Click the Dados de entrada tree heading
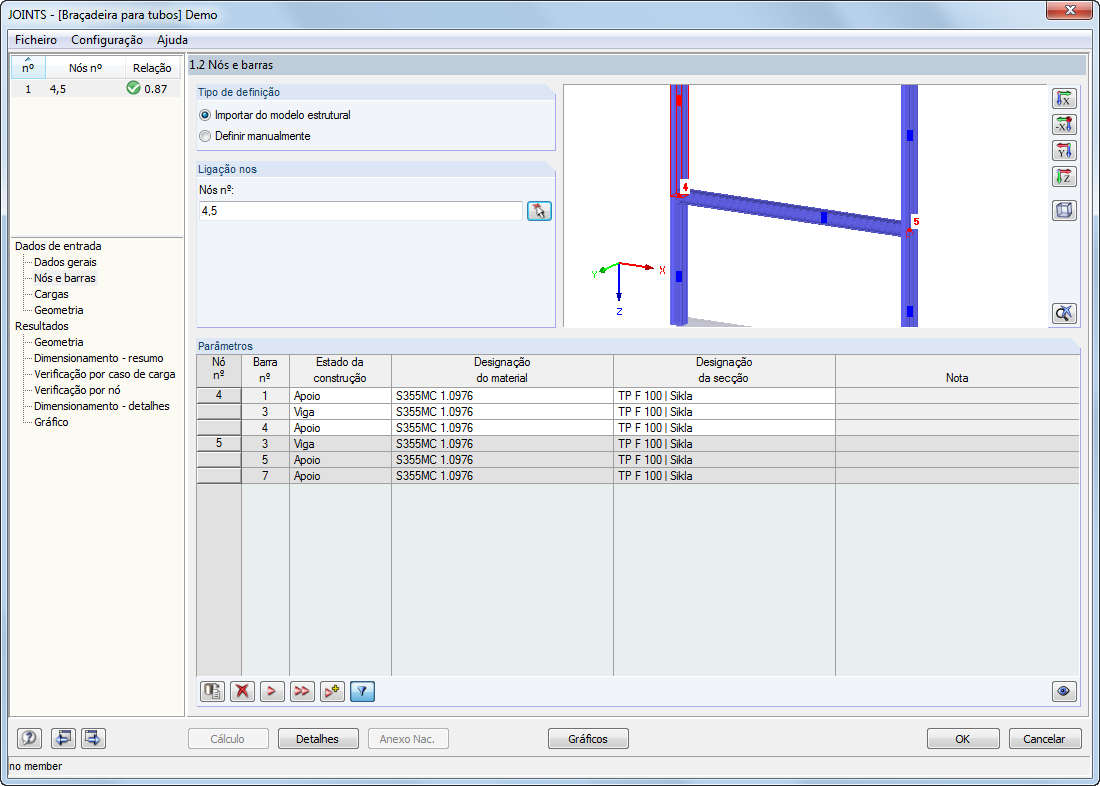 click(x=58, y=246)
